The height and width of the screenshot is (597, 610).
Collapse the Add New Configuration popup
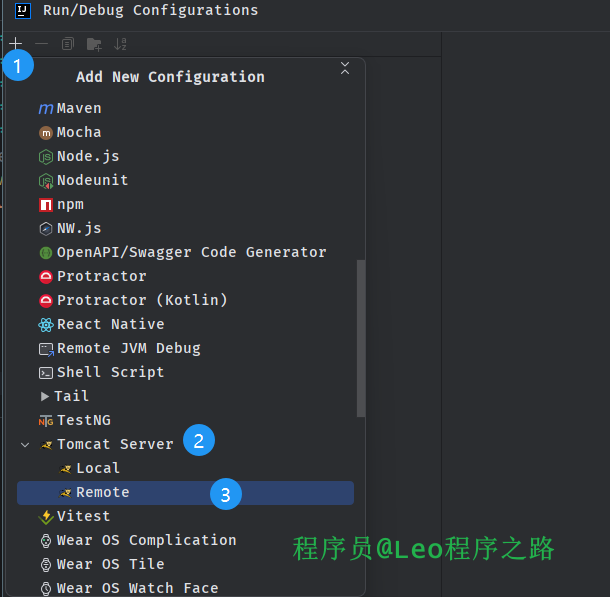(x=345, y=68)
